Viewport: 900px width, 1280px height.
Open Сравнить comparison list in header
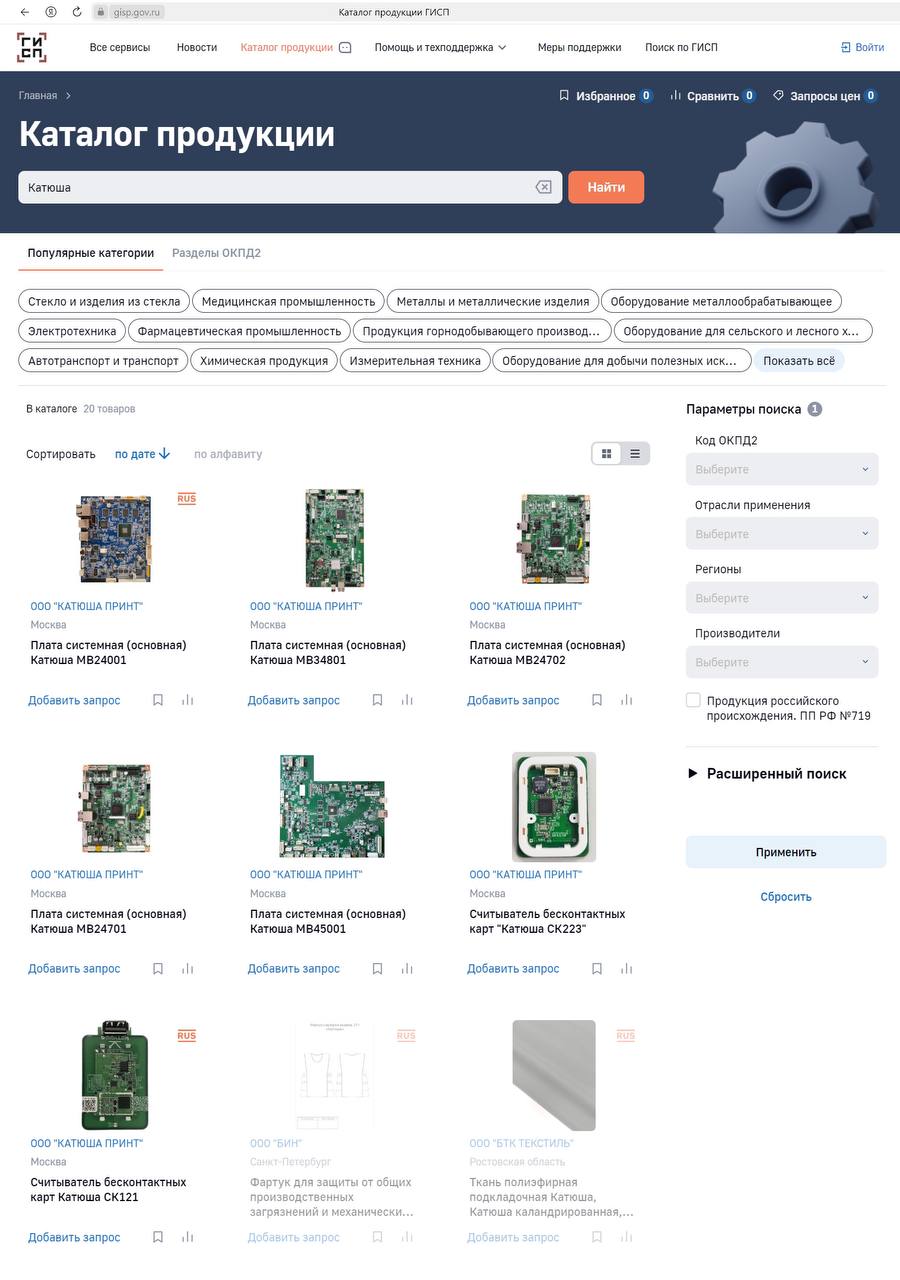pos(712,96)
